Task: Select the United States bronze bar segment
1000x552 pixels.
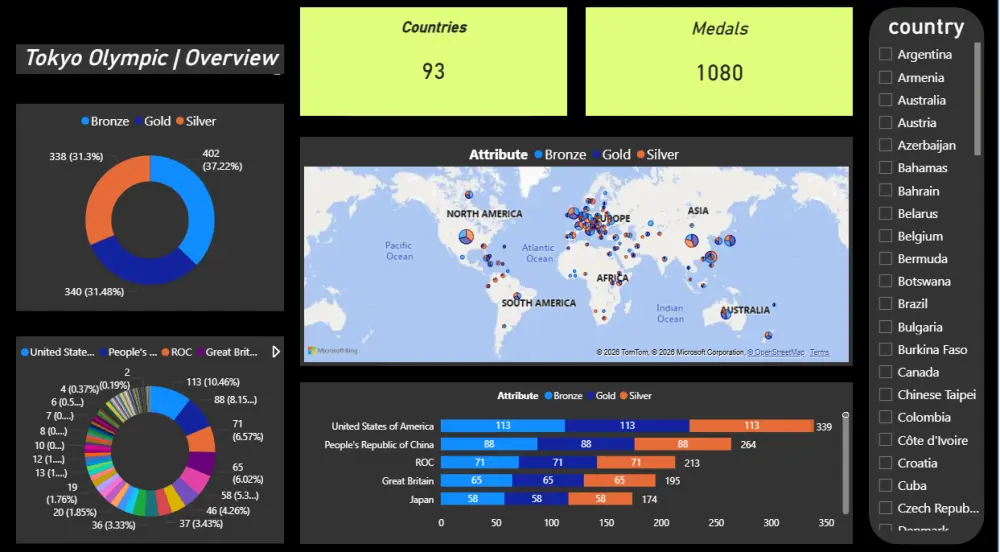Action: click(x=503, y=426)
